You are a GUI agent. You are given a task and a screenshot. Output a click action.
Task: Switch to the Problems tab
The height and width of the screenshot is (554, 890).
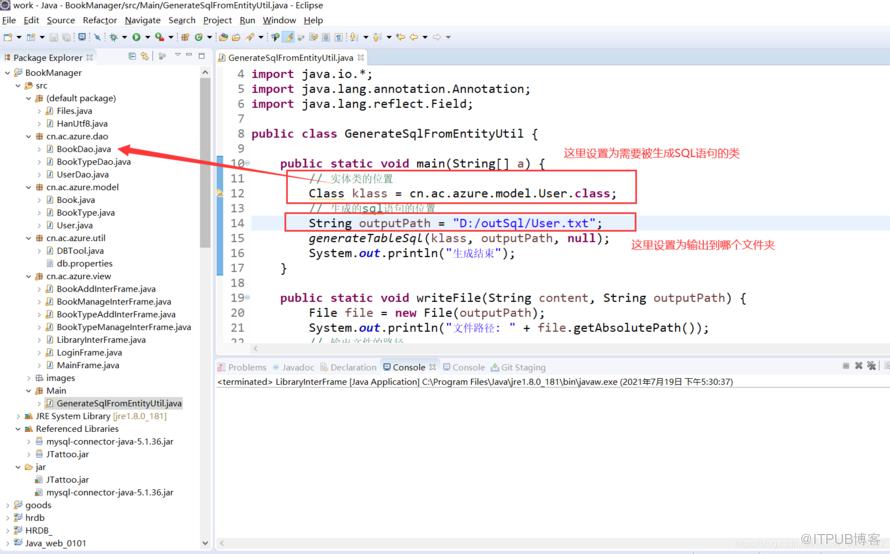242,367
